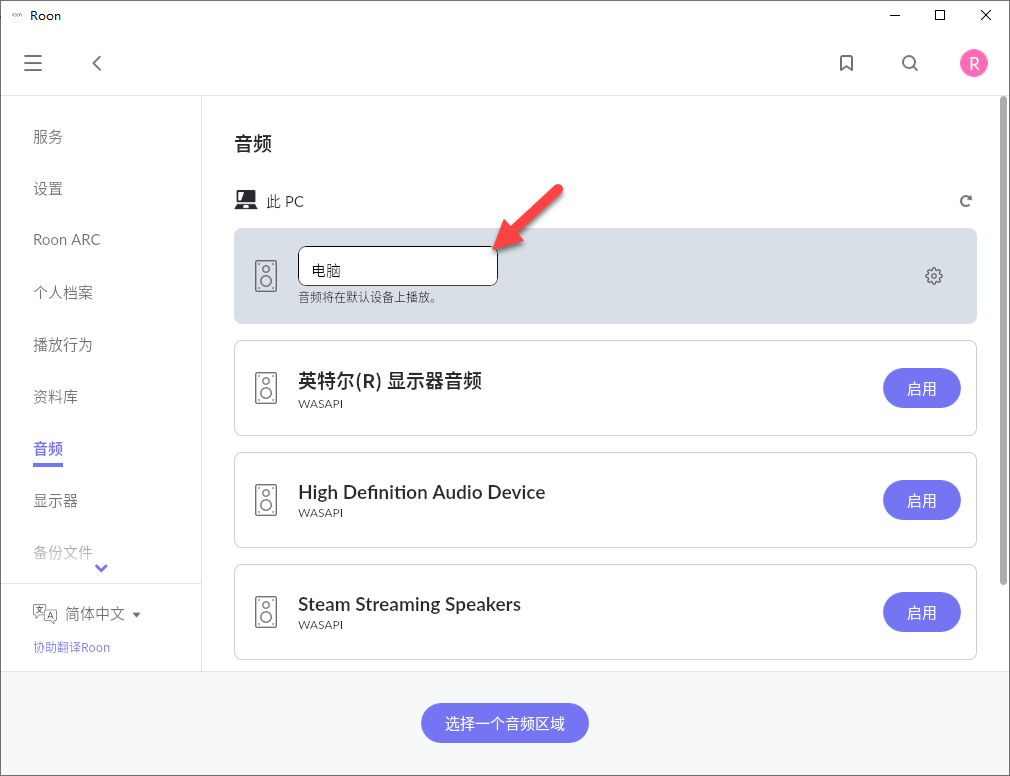
Task: Click the Roon app icon in title bar
Action: click(17, 15)
